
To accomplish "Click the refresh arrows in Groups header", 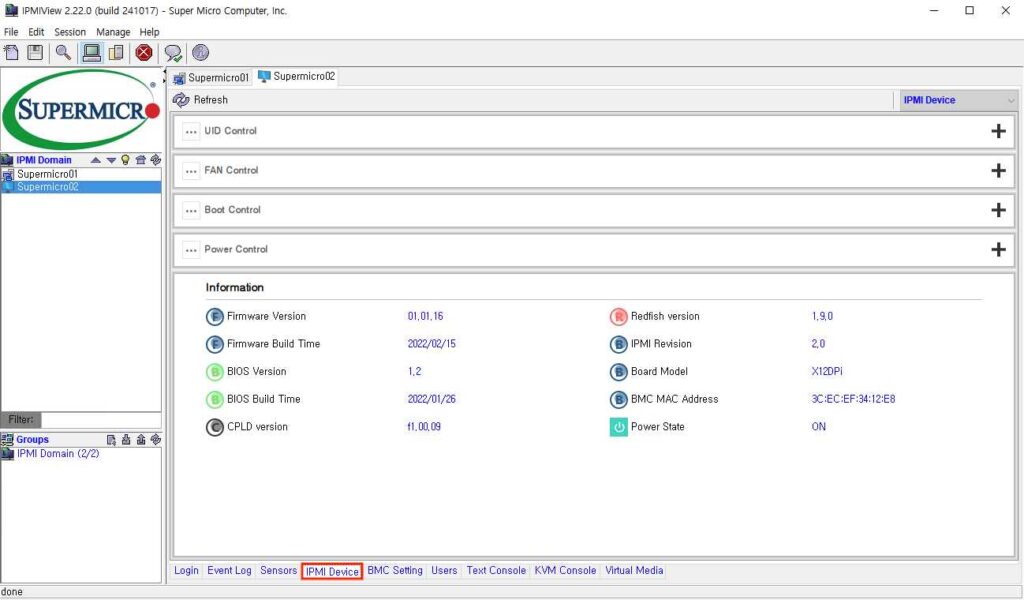I will (155, 439).
